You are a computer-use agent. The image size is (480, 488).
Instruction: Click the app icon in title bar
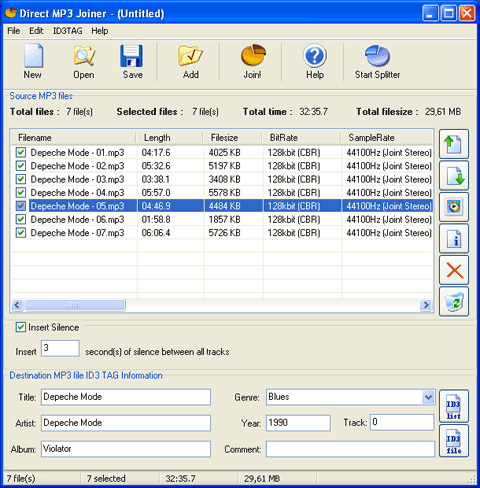[x=11, y=13]
